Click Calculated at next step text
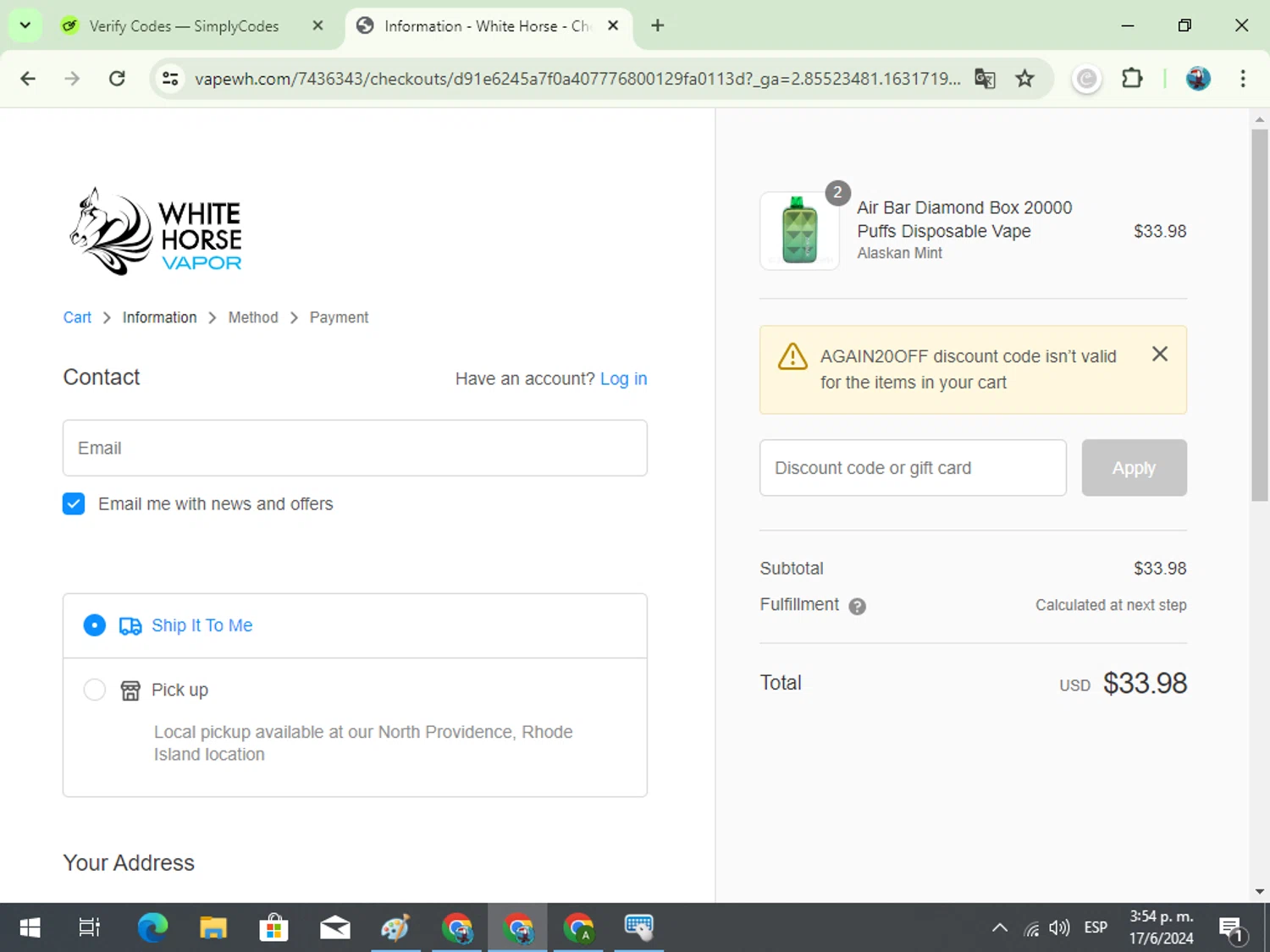Image resolution: width=1270 pixels, height=952 pixels. pos(1111,605)
